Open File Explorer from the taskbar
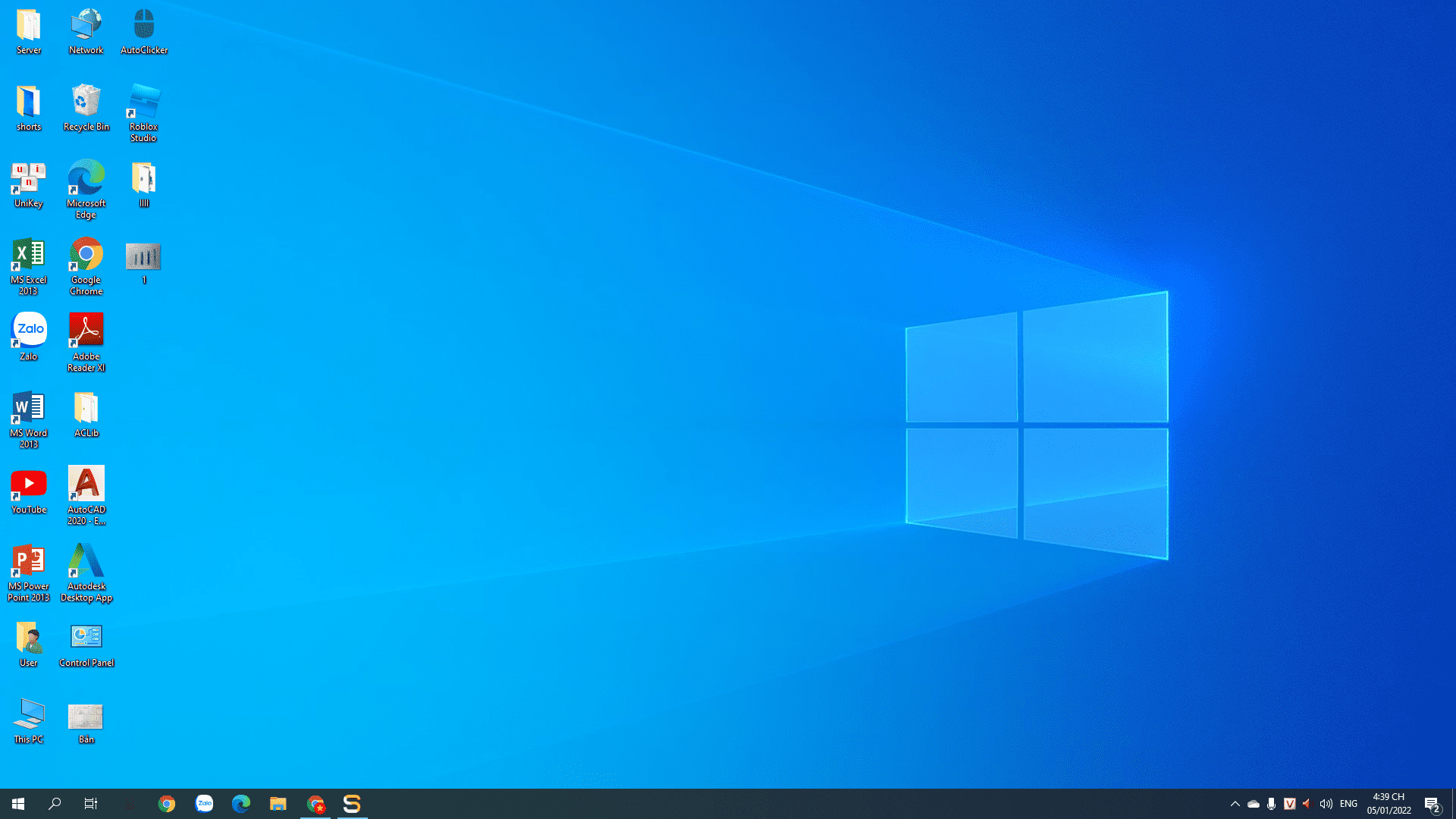 278,804
